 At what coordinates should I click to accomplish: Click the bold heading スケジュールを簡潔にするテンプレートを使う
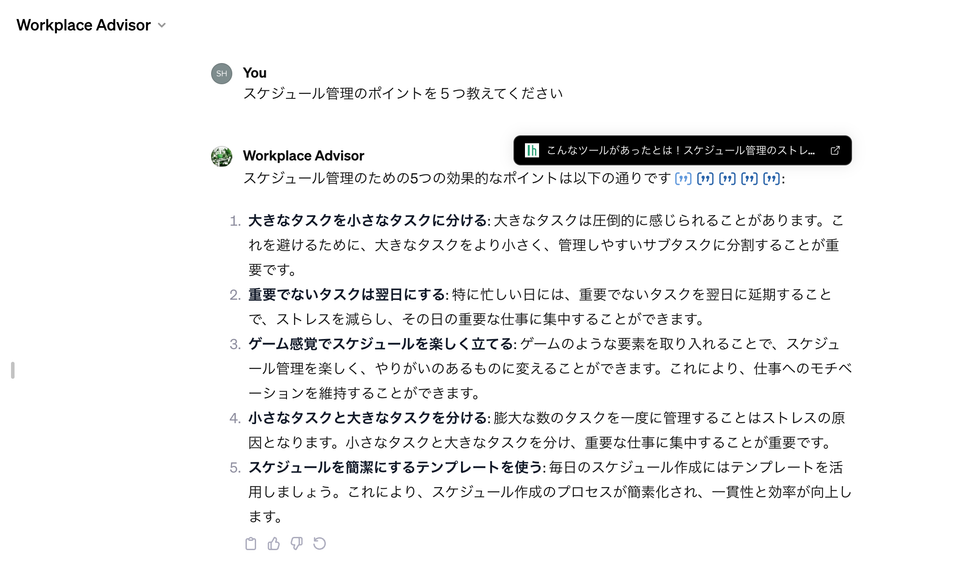(395, 467)
